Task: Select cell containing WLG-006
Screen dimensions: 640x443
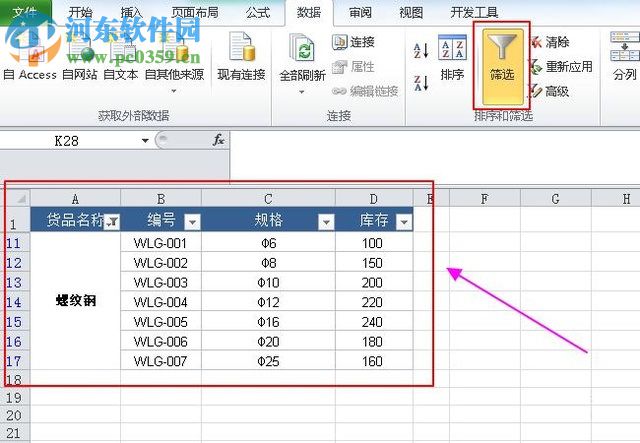Action: tap(161, 341)
